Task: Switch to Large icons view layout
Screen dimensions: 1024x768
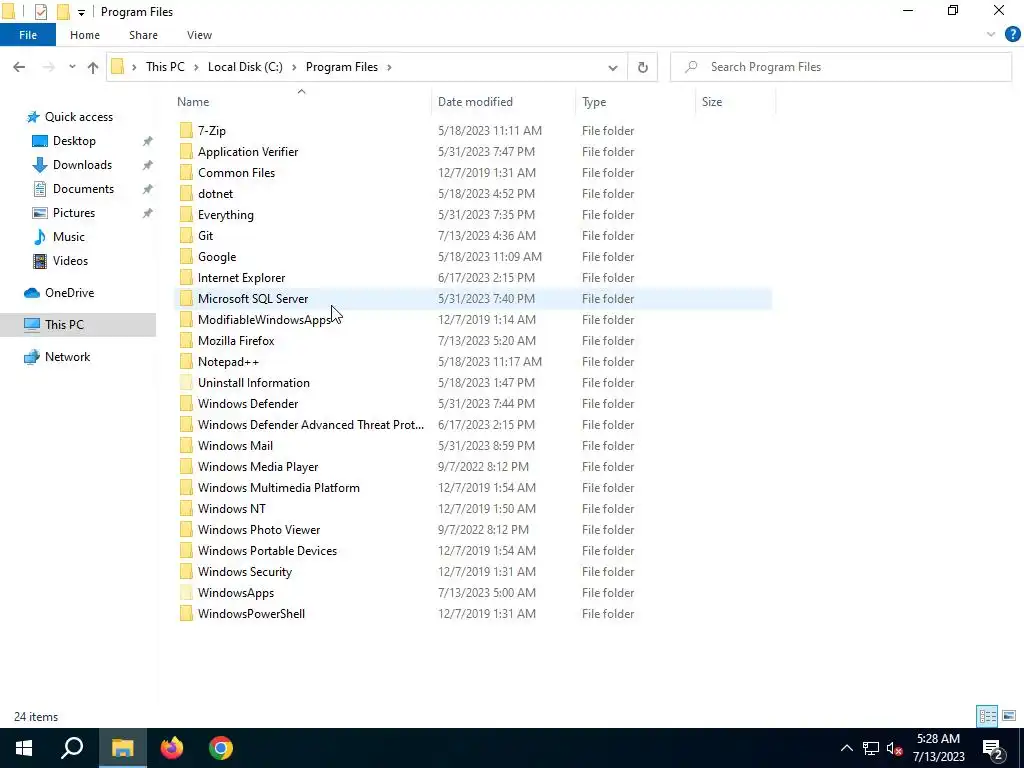Action: pyautogui.click(x=1009, y=716)
